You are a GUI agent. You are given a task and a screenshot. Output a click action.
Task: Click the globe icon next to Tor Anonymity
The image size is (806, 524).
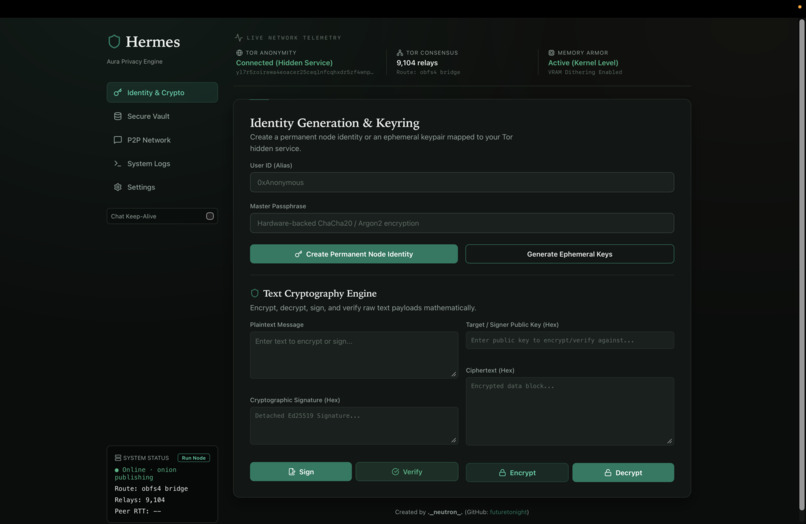click(x=240, y=52)
